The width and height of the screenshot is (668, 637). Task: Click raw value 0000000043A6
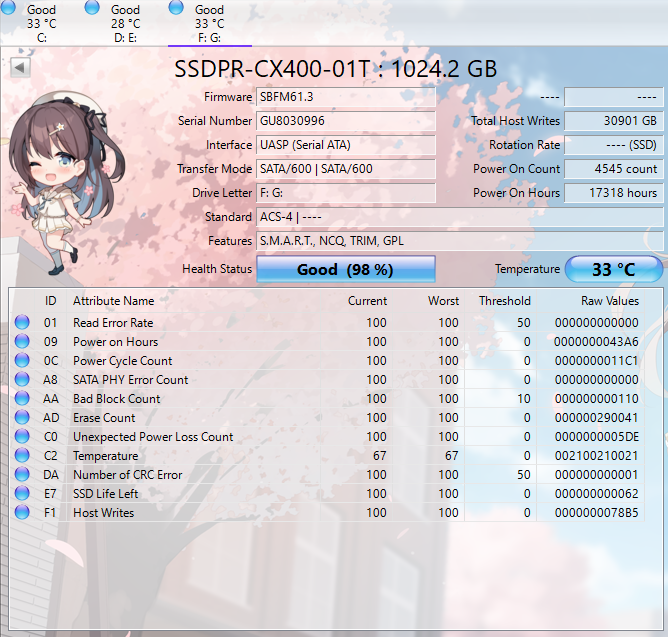(x=596, y=342)
